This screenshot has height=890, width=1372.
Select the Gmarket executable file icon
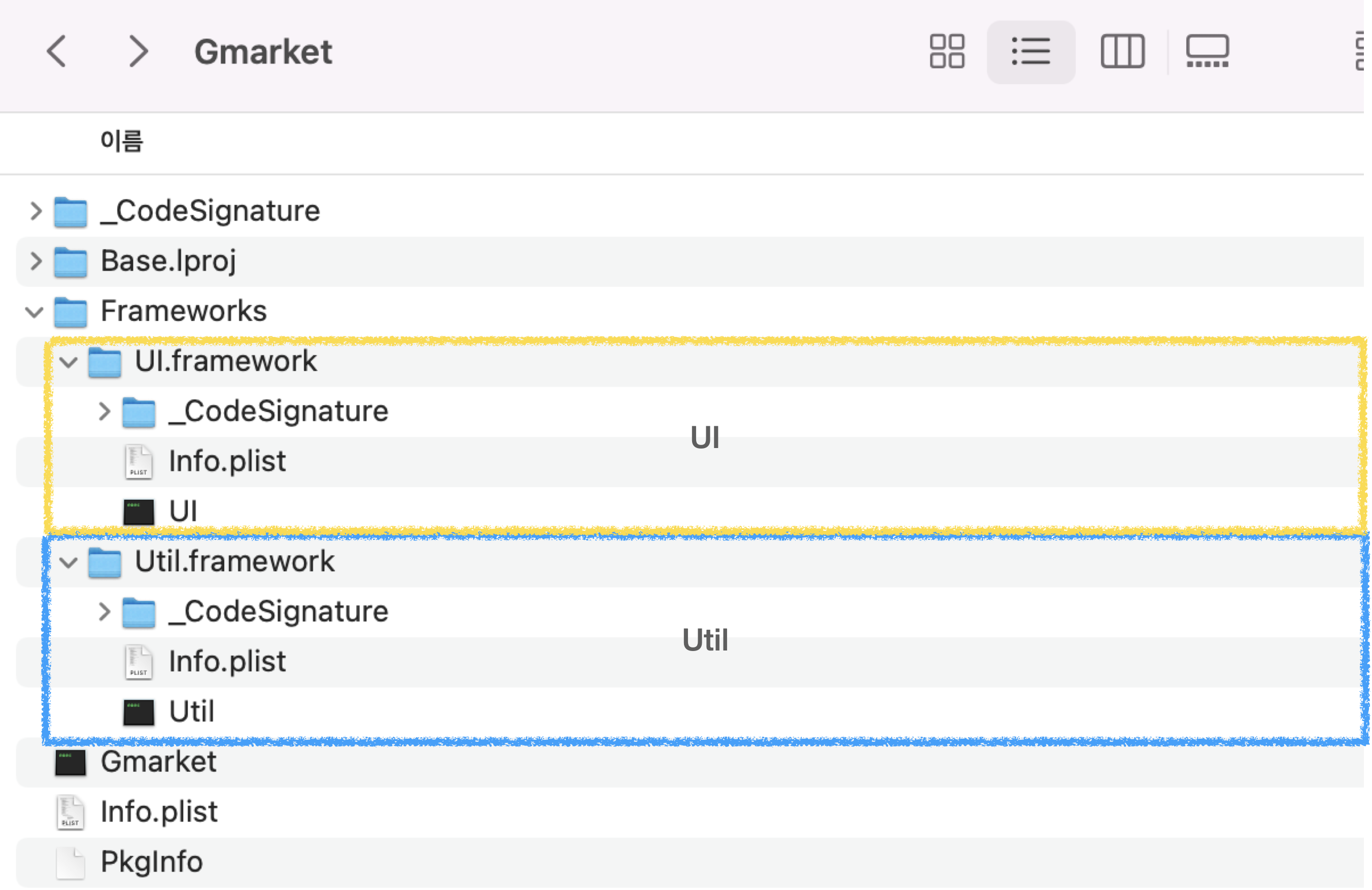71,762
